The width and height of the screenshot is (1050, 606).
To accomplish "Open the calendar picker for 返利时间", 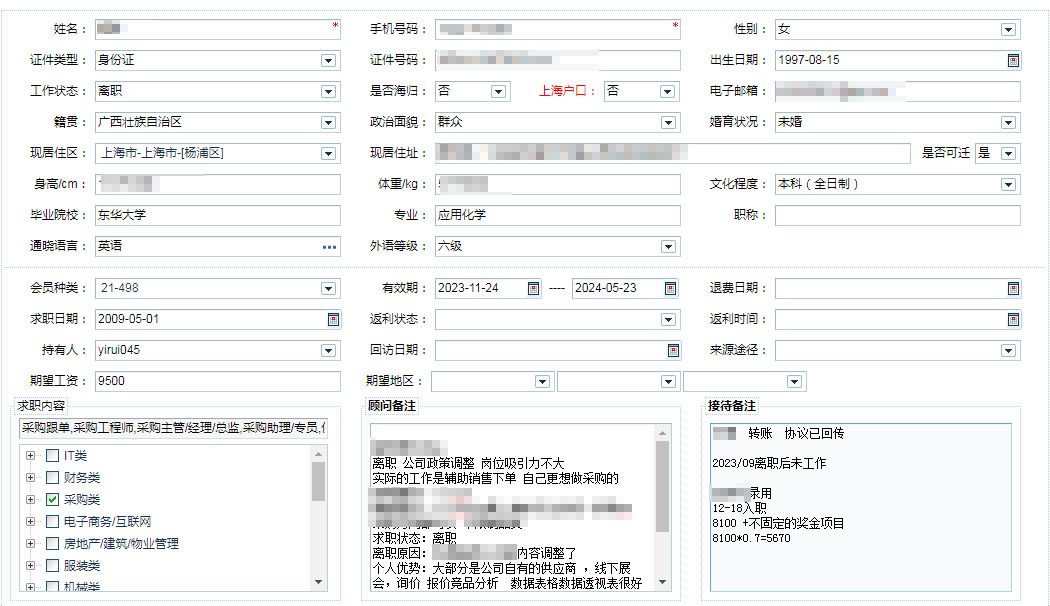I will click(1013, 319).
